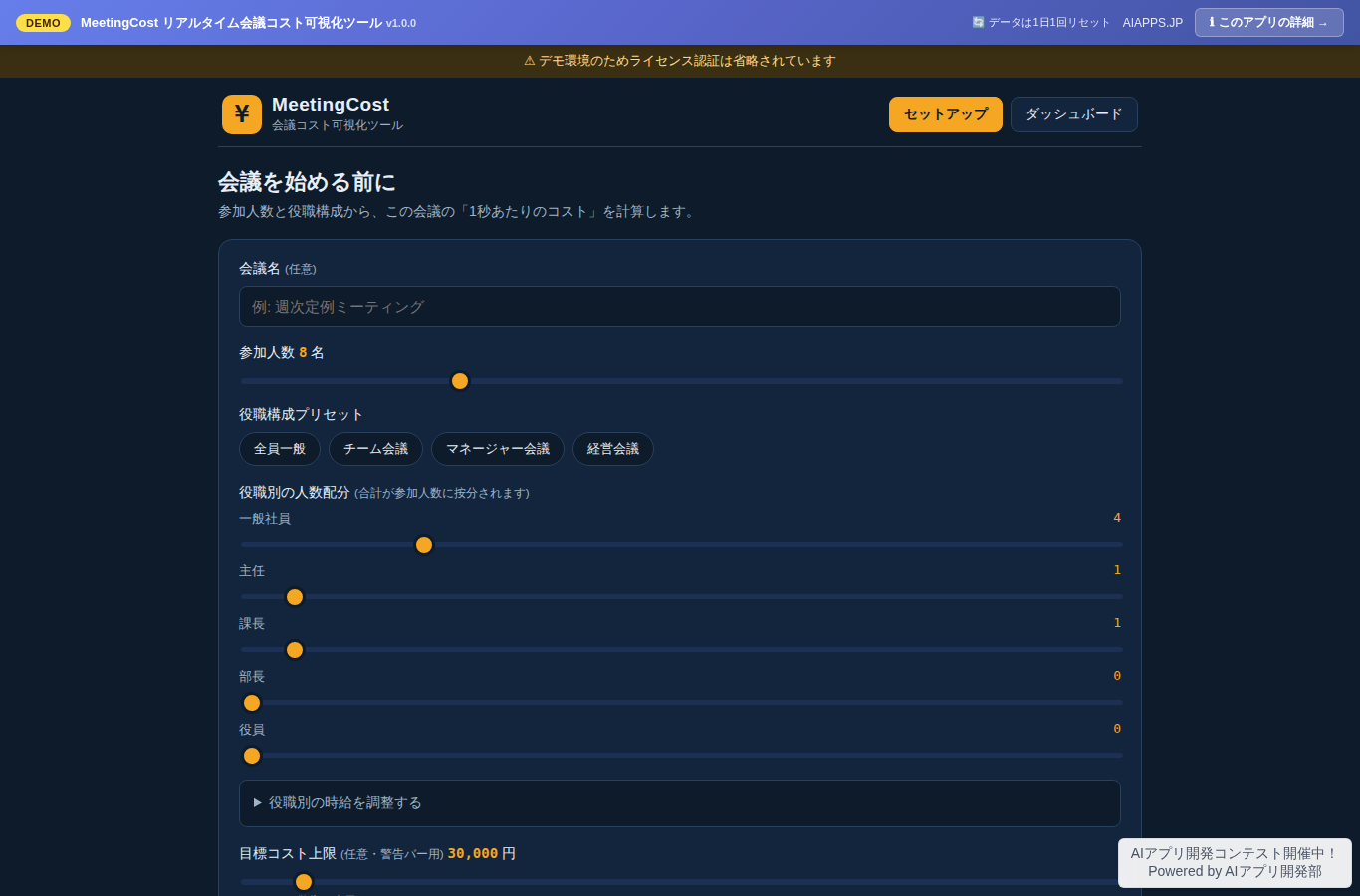Viewport: 1360px width, 896px height.
Task: Click the 部長 slider handle
Action: pos(252,703)
